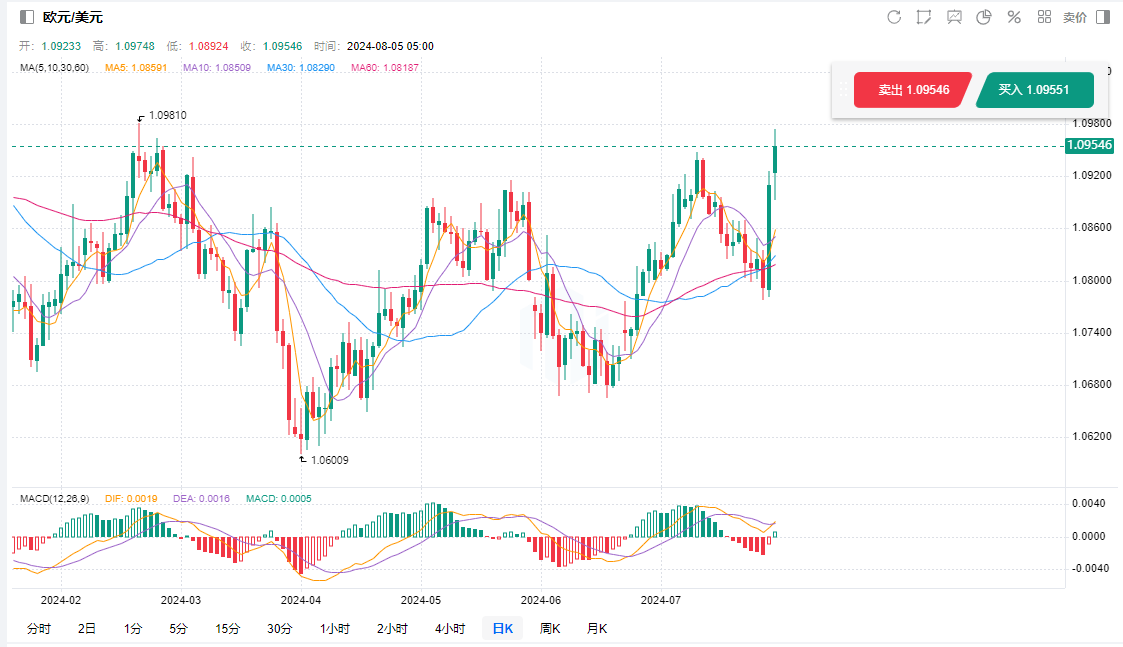1123x647 pixels.
Task: Switch to the 1小时 timeframe
Action: pyautogui.click(x=335, y=629)
